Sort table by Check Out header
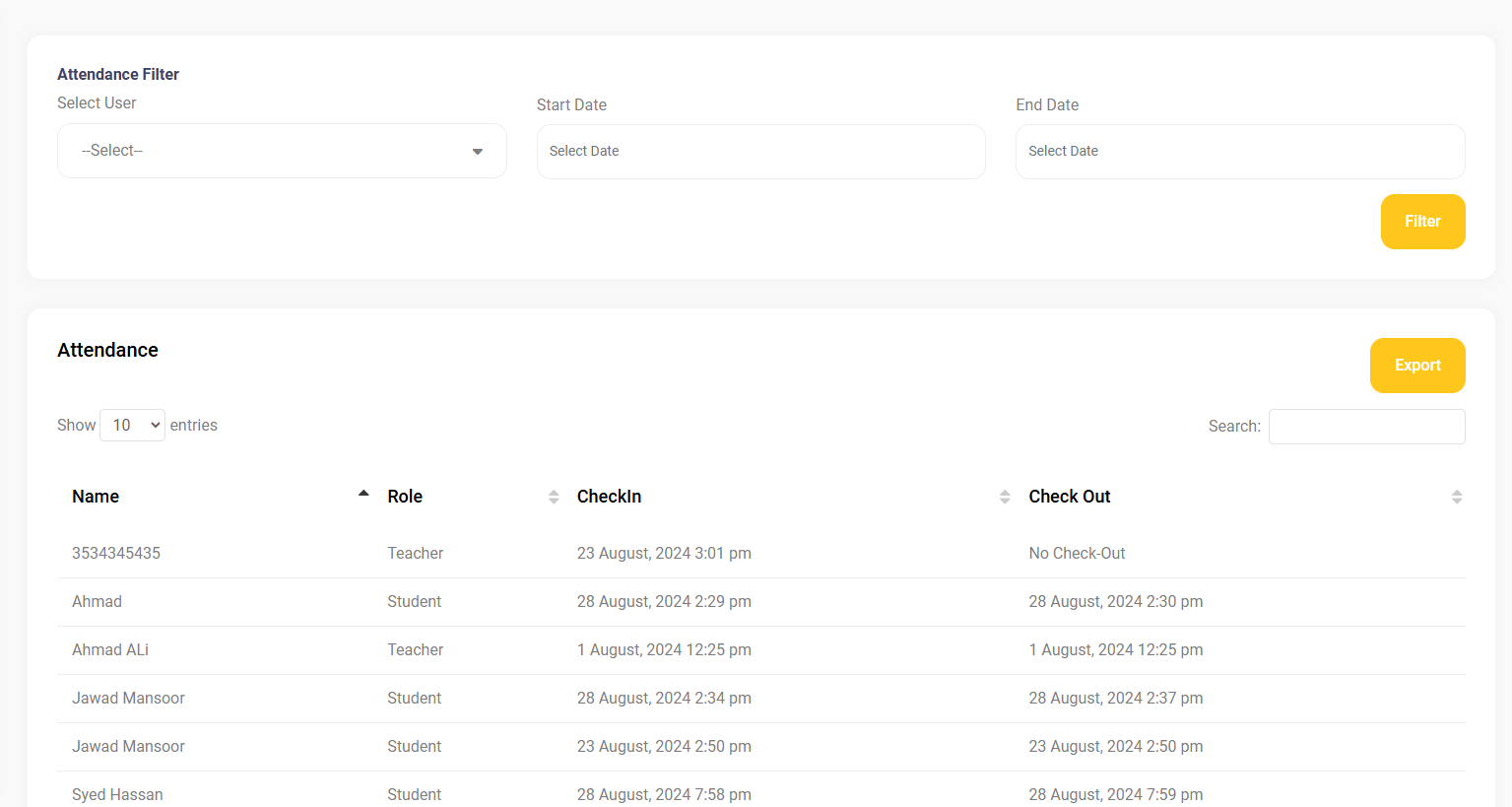1512x807 pixels. [x=1069, y=497]
